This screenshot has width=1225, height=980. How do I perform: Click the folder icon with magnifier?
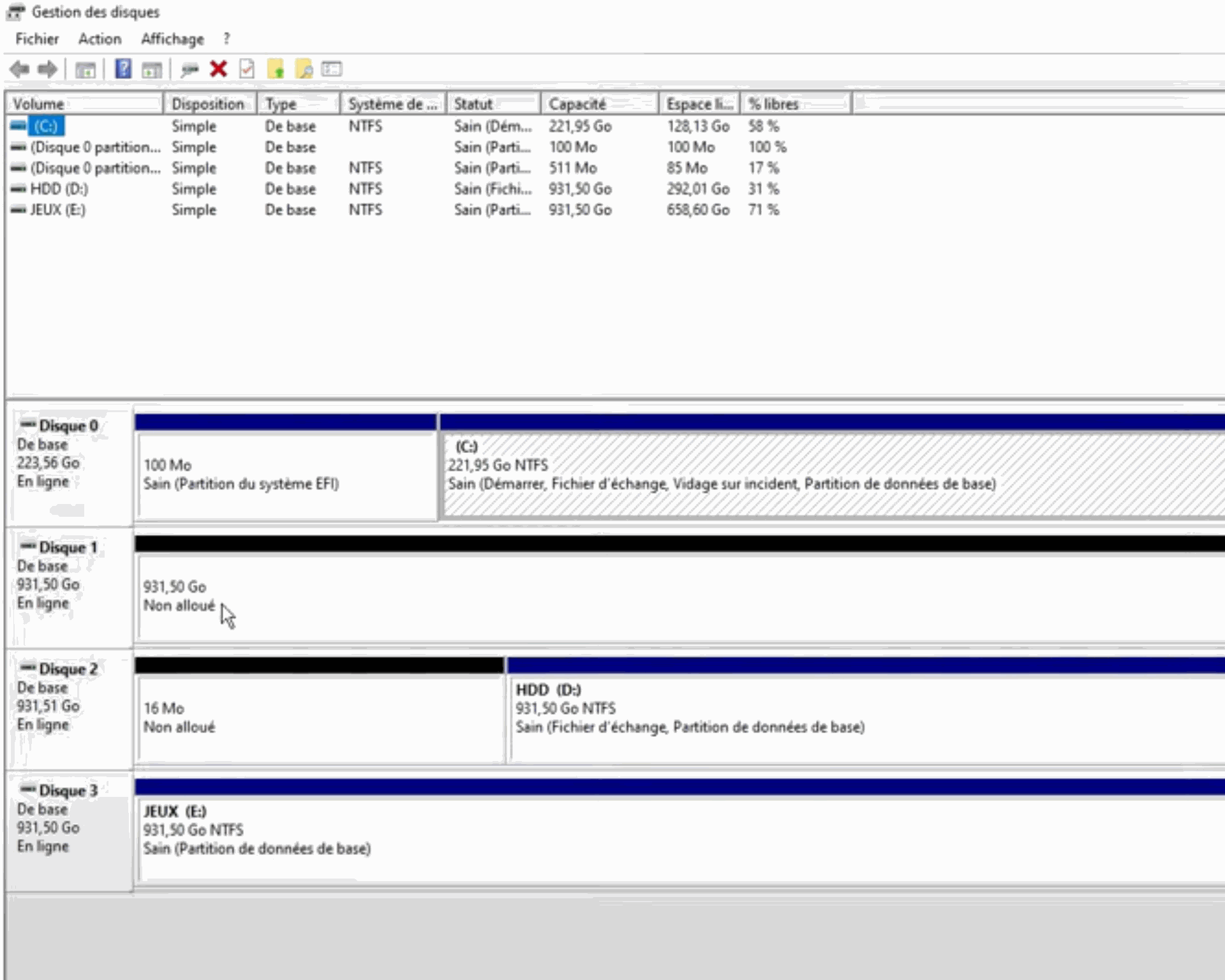(304, 69)
